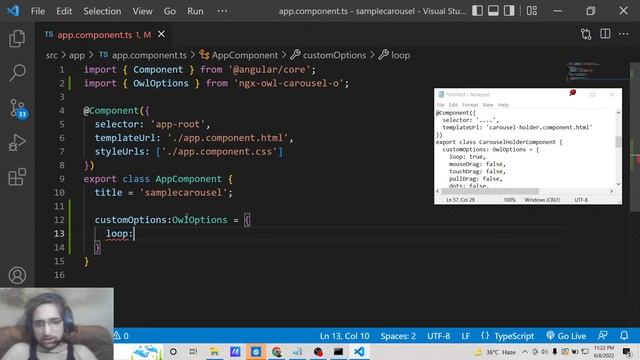640x360 pixels.
Task: Click the app folder breadcrumb segment
Action: click(77, 55)
